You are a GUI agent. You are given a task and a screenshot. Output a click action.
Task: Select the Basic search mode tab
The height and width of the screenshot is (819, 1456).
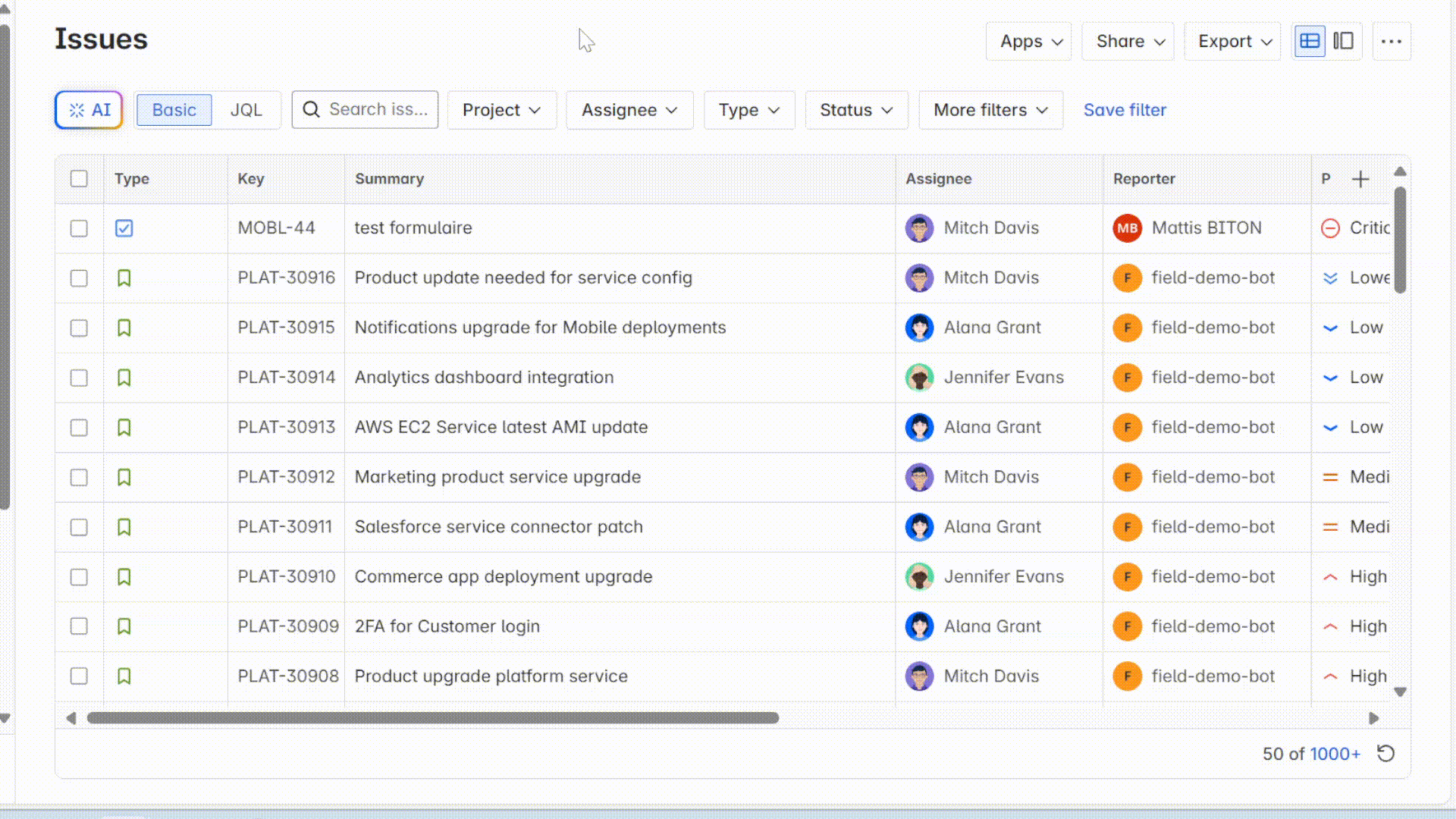174,110
